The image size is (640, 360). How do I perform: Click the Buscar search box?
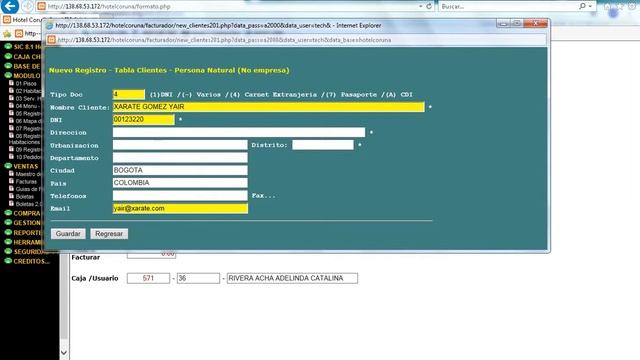click(x=508, y=6)
